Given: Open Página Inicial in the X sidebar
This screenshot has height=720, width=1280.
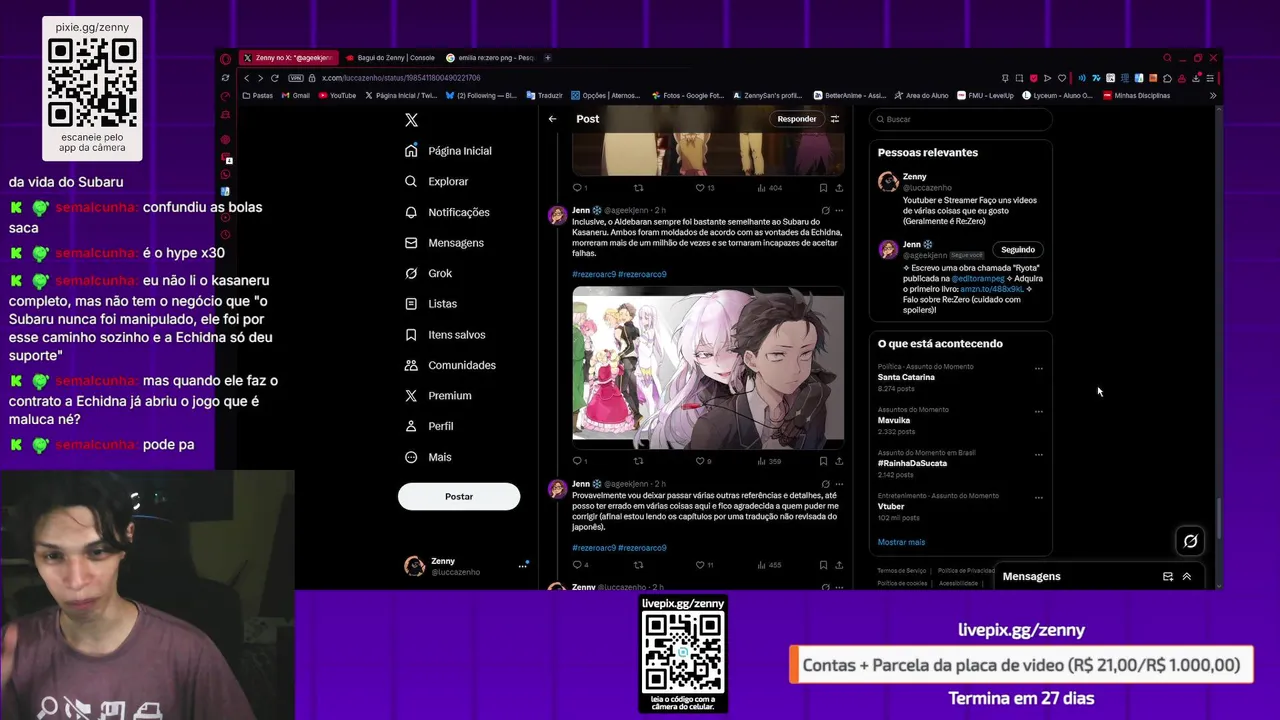Looking at the screenshot, I should coord(449,151).
